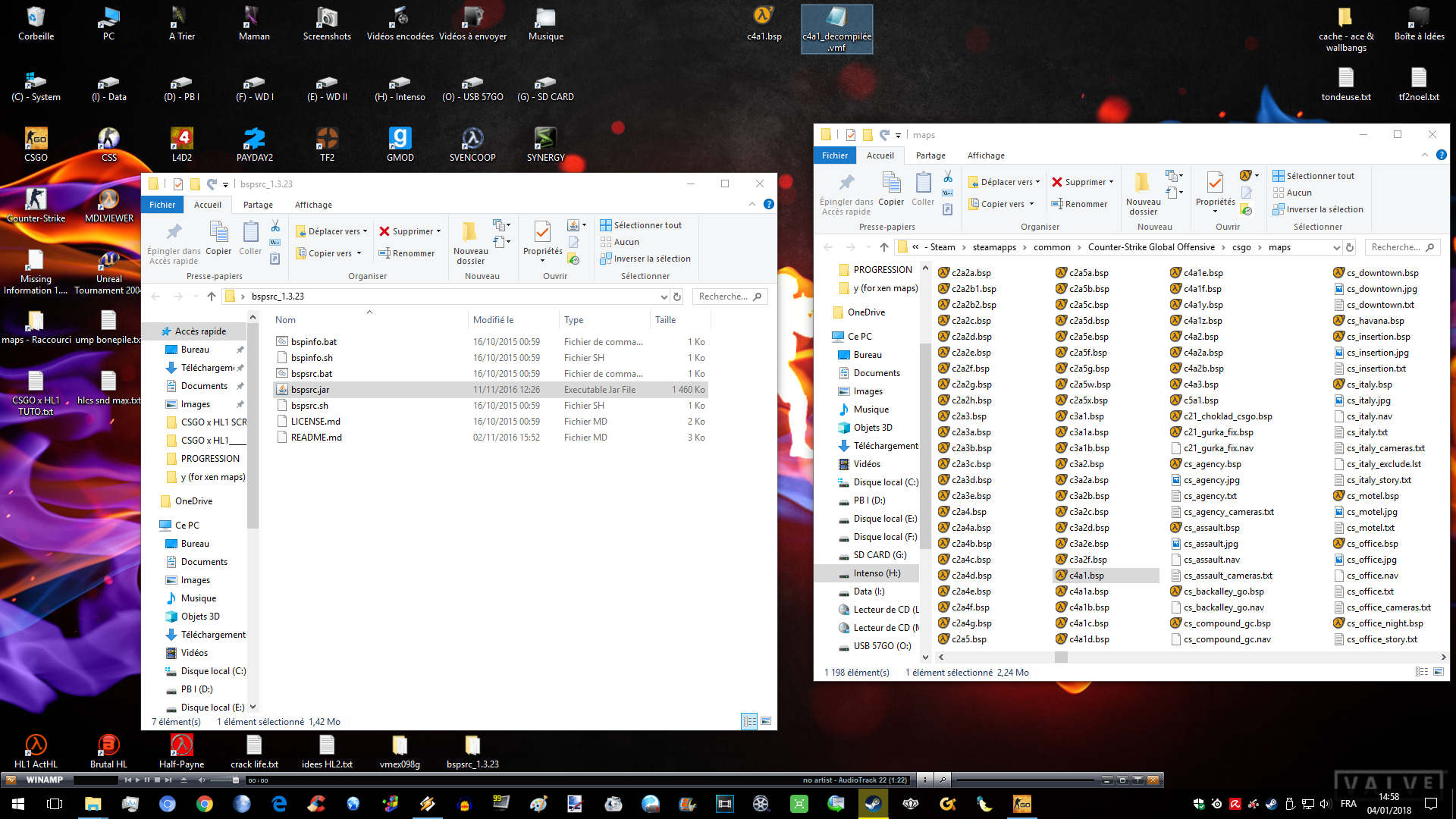Switch to Partage tab in maps window

pos(930,155)
